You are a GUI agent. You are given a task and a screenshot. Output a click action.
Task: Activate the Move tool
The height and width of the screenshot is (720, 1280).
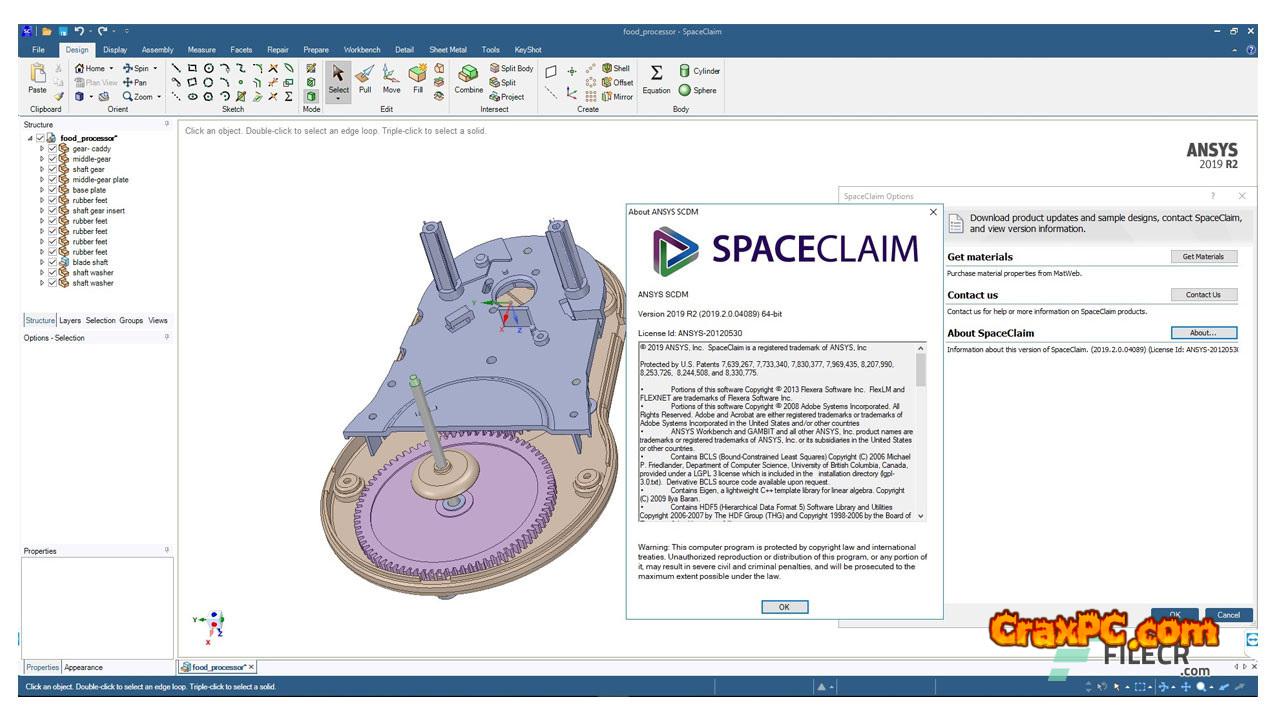coord(391,78)
